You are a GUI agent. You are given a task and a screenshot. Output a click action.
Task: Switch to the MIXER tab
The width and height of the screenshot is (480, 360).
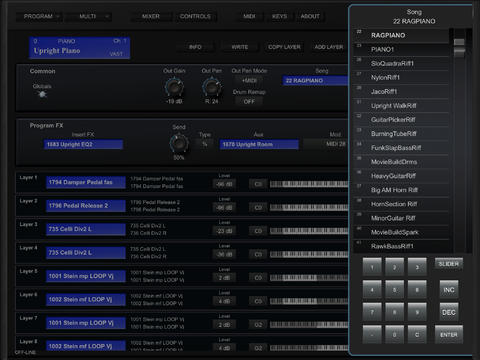[151, 16]
